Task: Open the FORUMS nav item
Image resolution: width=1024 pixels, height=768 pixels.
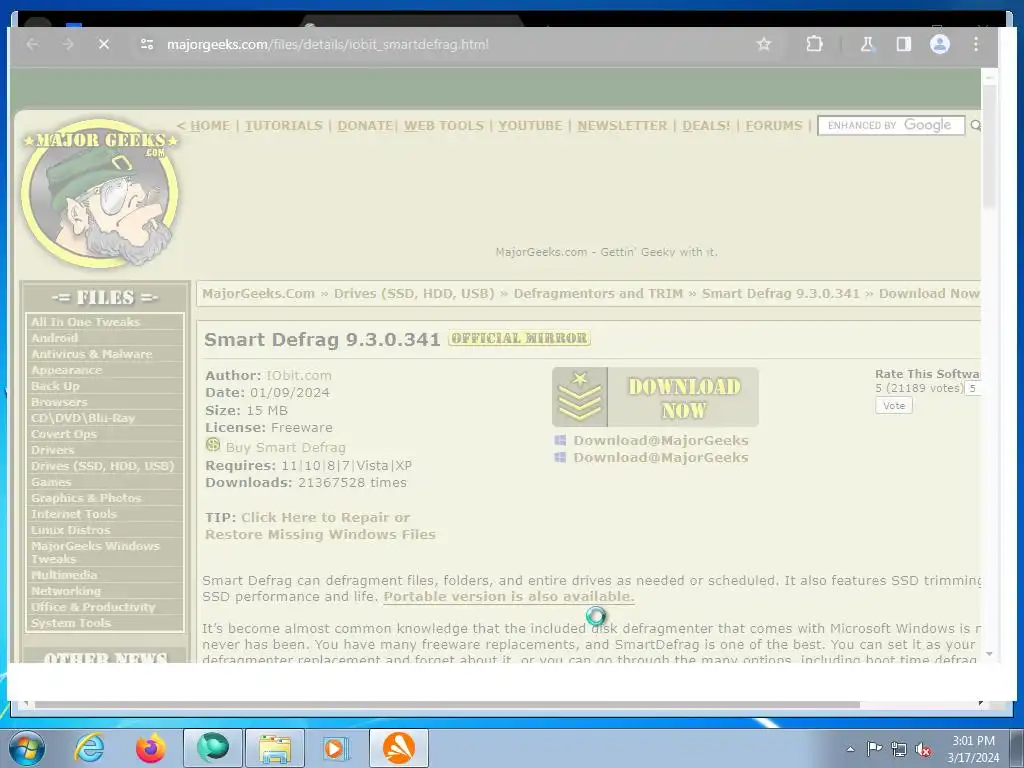Action: pyautogui.click(x=773, y=125)
